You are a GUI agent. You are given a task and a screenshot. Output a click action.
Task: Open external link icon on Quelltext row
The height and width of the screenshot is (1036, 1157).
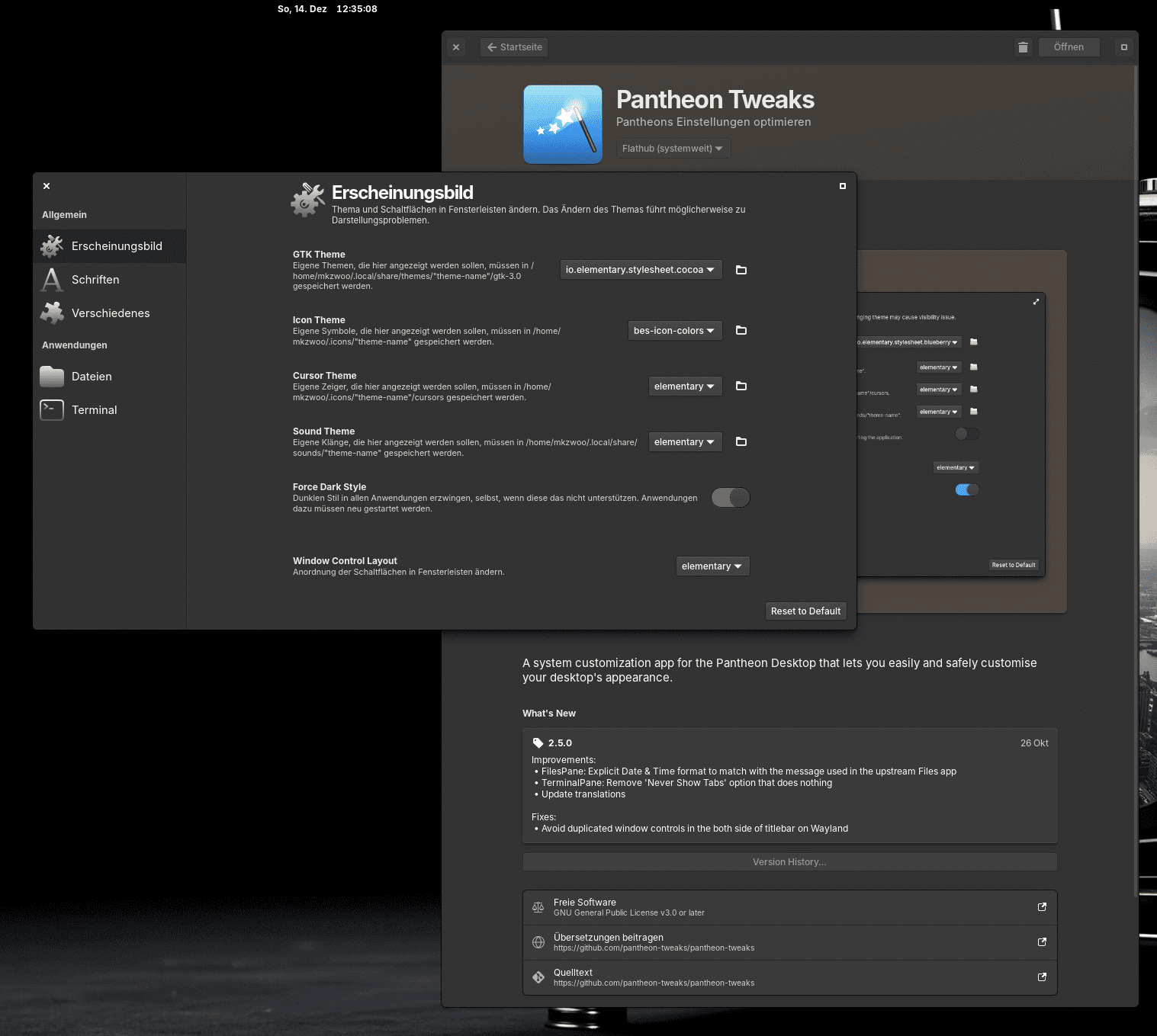[1042, 977]
